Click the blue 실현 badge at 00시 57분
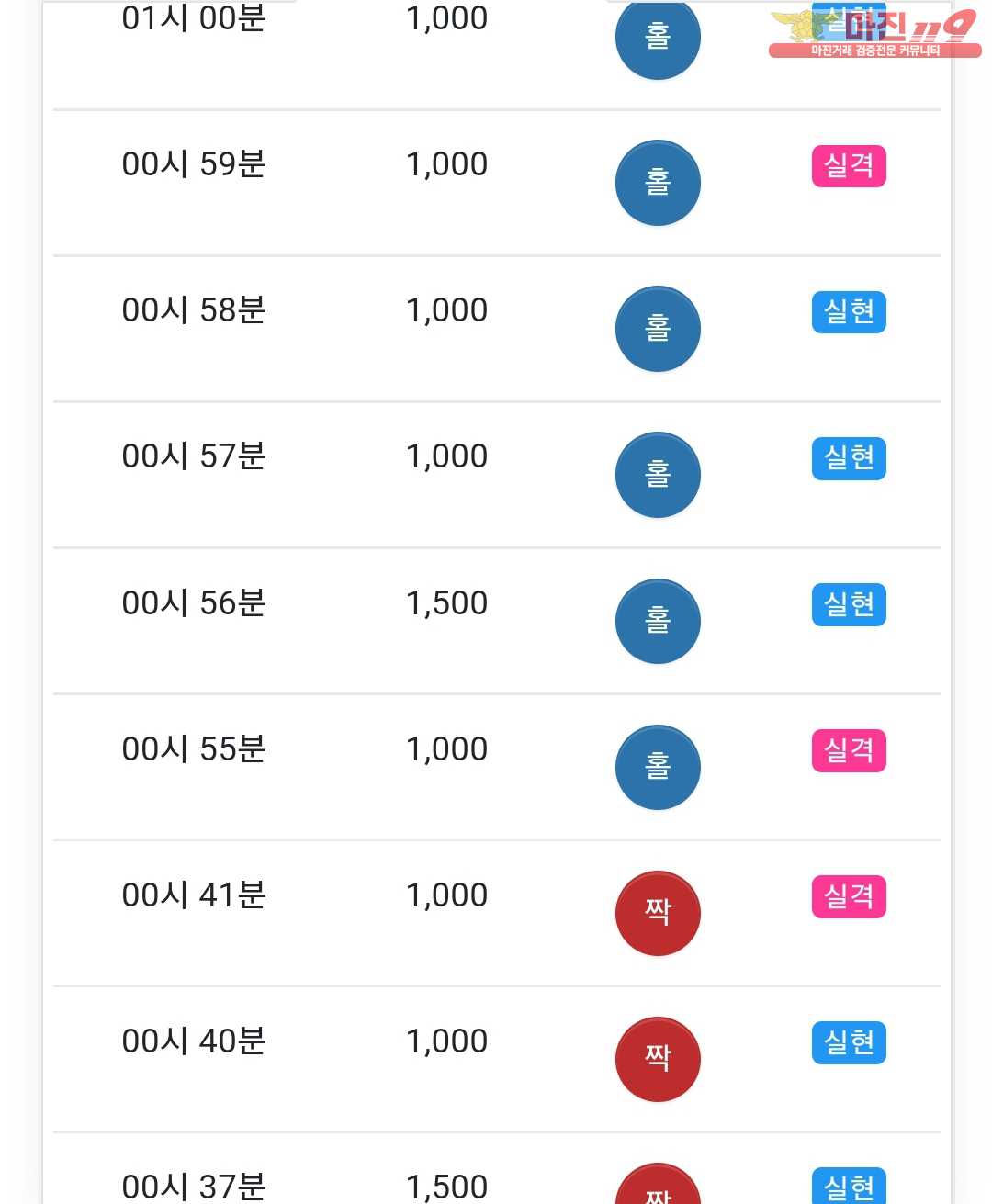The height and width of the screenshot is (1204, 992). [x=849, y=458]
